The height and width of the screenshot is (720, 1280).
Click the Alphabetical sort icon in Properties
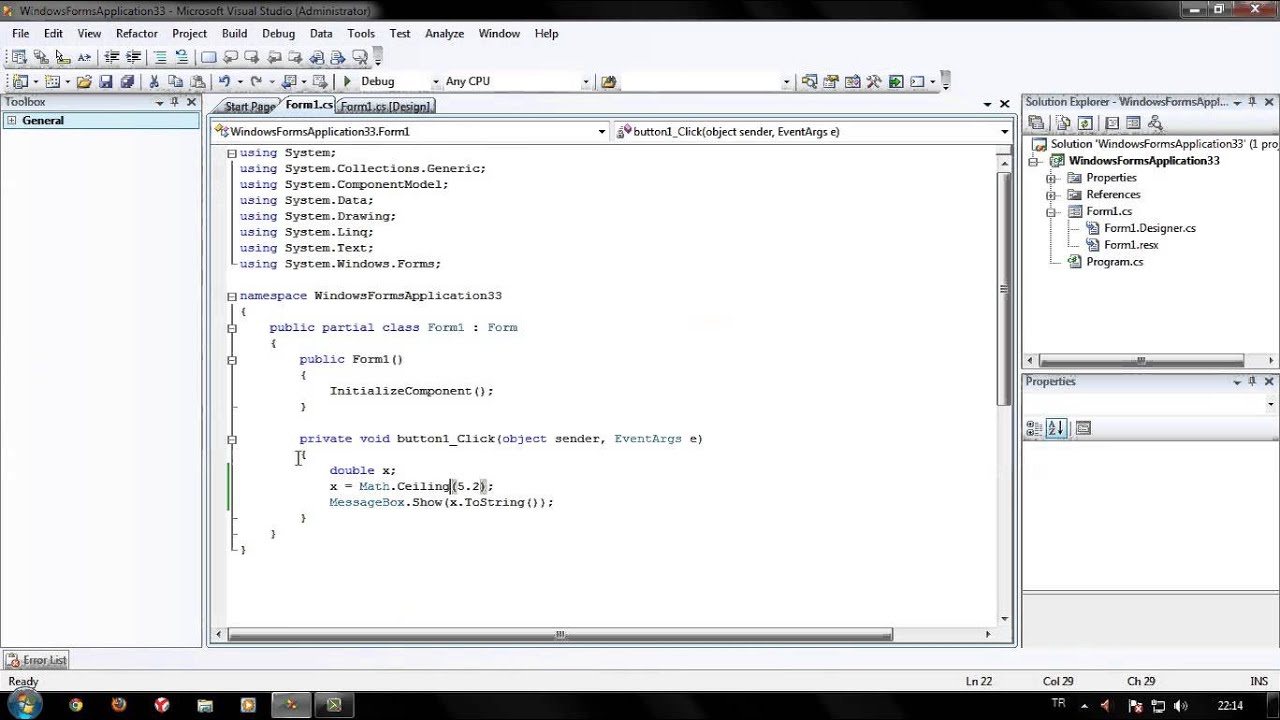point(1057,428)
